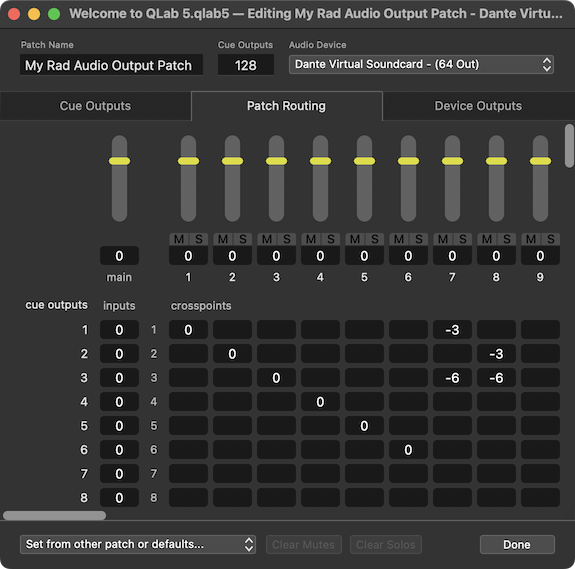Viewport: 575px width, 569px height.
Task: Open the Device Outputs tab
Action: pos(478,106)
